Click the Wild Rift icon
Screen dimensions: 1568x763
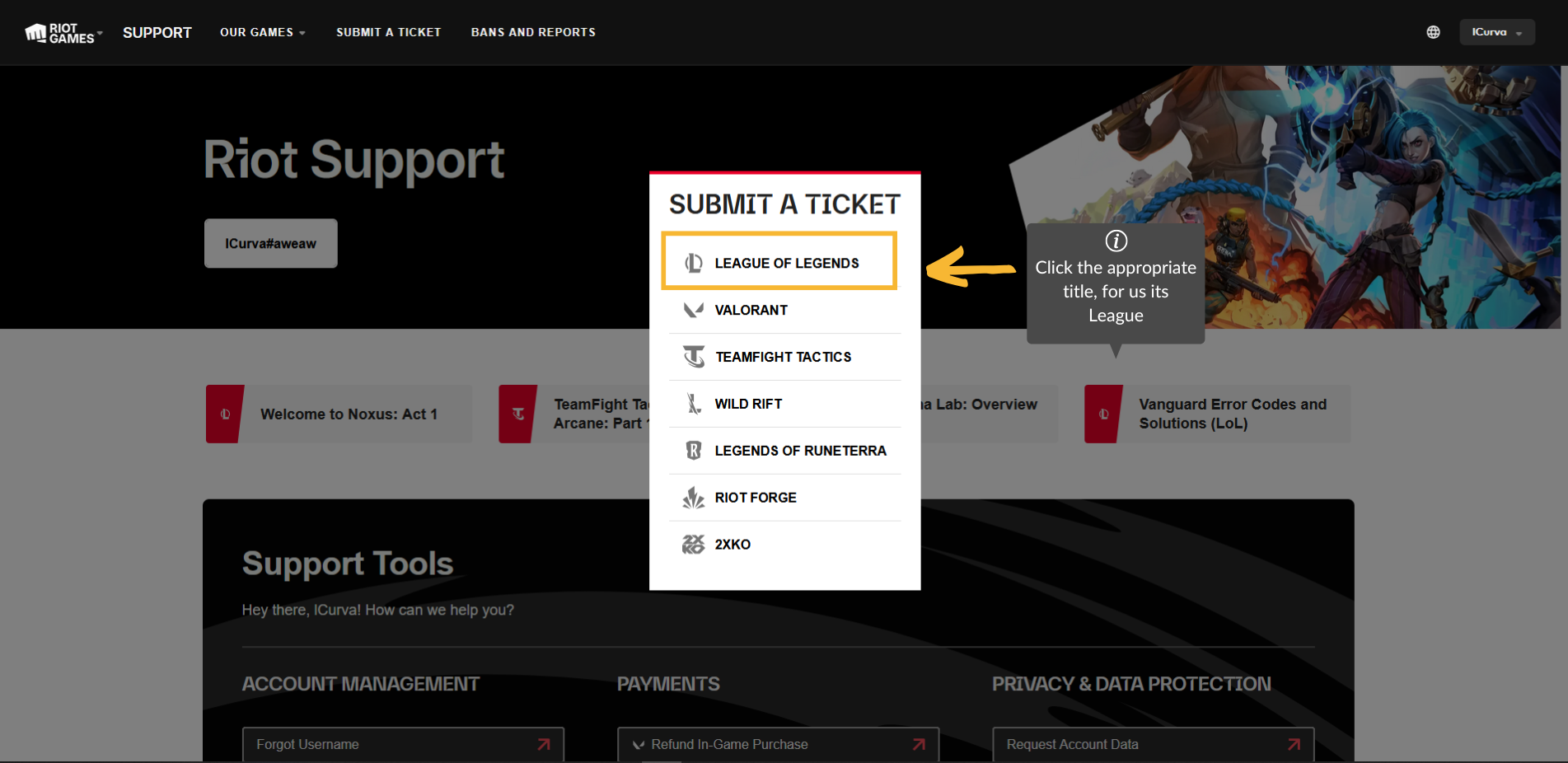click(694, 404)
